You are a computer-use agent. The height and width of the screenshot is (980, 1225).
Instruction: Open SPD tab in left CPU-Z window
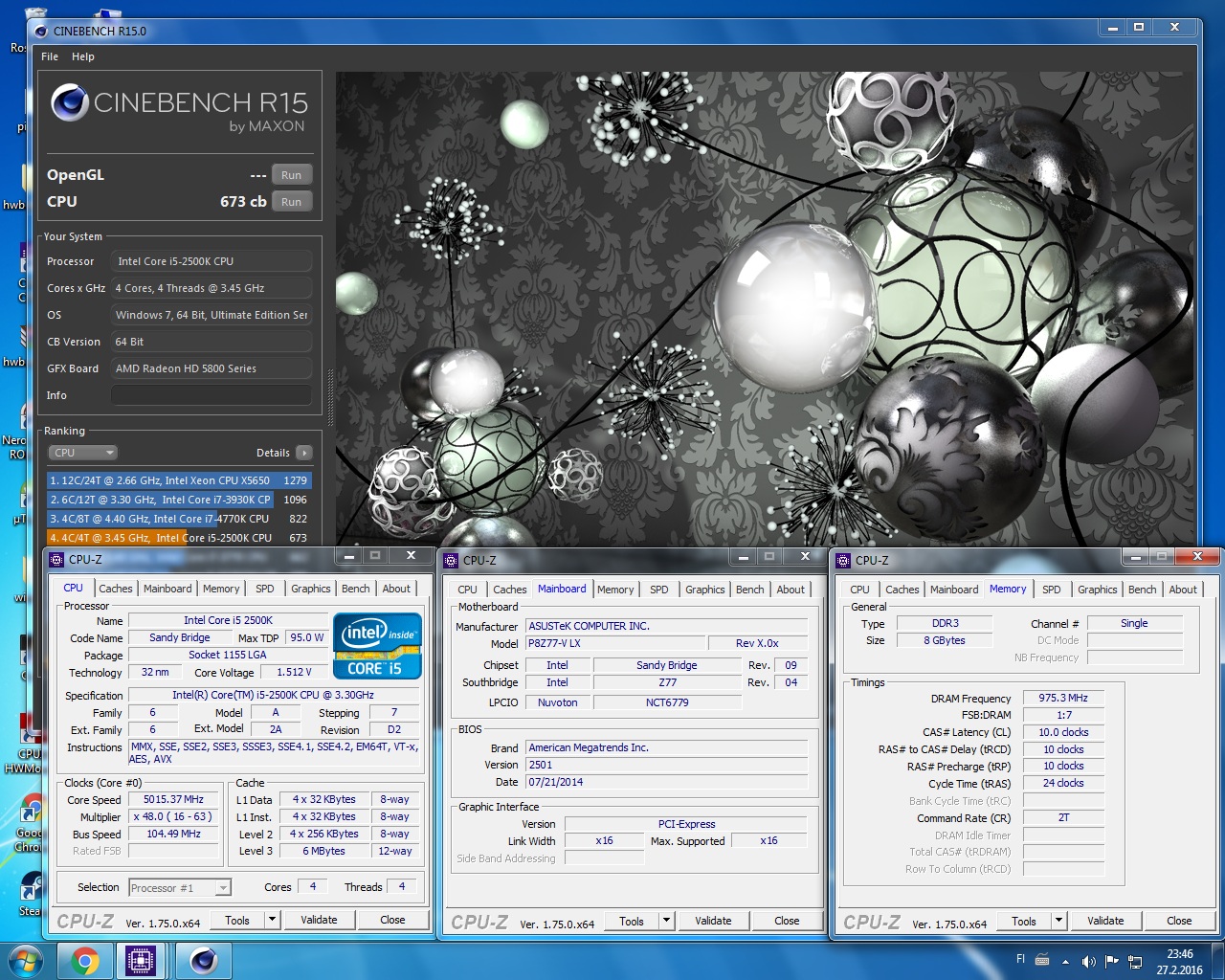tap(265, 589)
